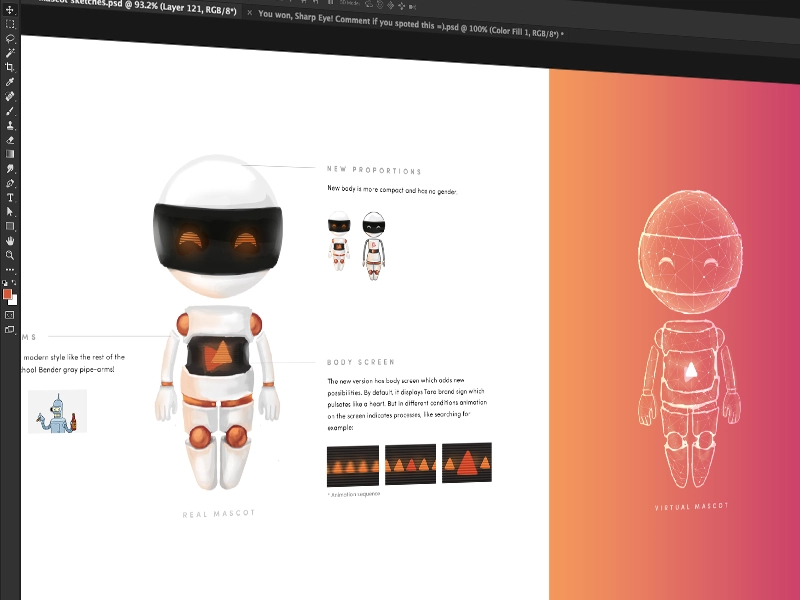Reset to default foreground and background colors

(x=5, y=282)
